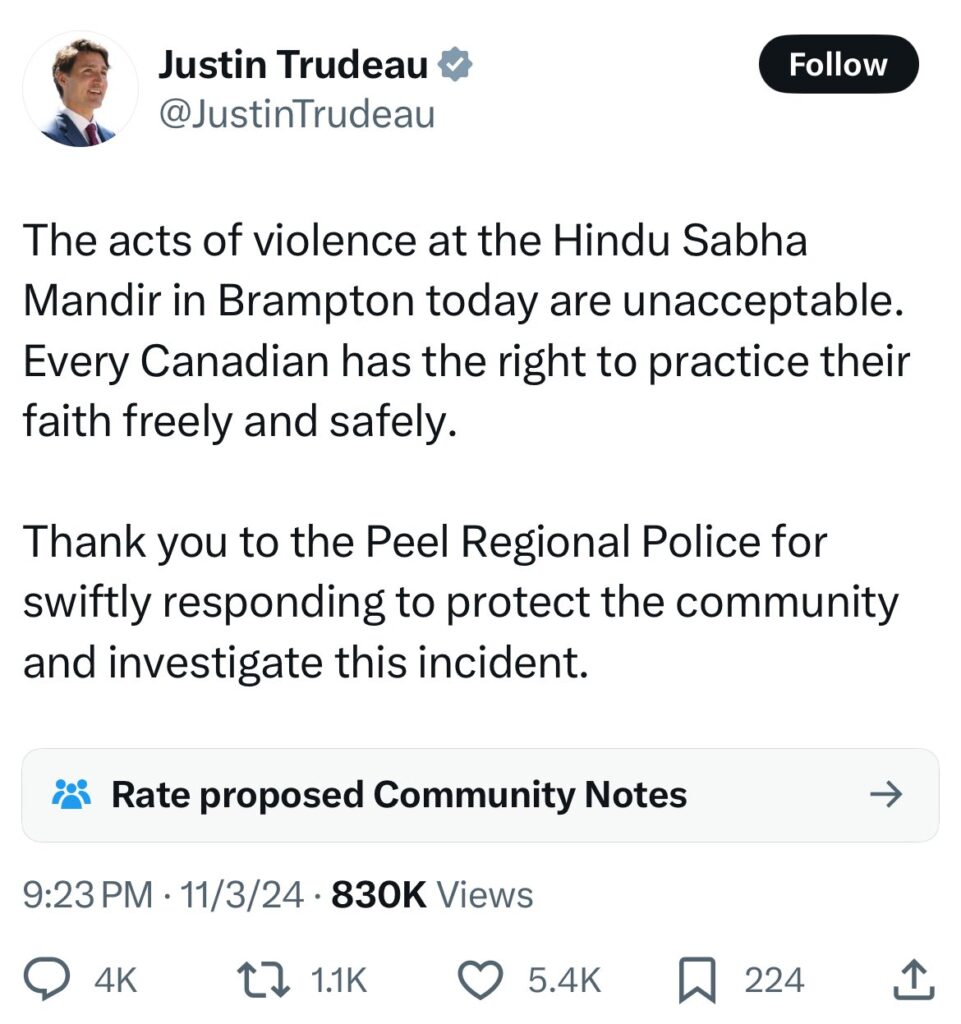Bookmark the post with the bookmark icon

coord(697,980)
